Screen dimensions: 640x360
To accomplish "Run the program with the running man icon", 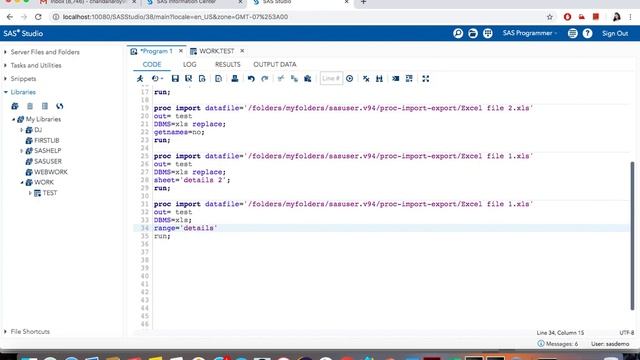I will [140, 79].
